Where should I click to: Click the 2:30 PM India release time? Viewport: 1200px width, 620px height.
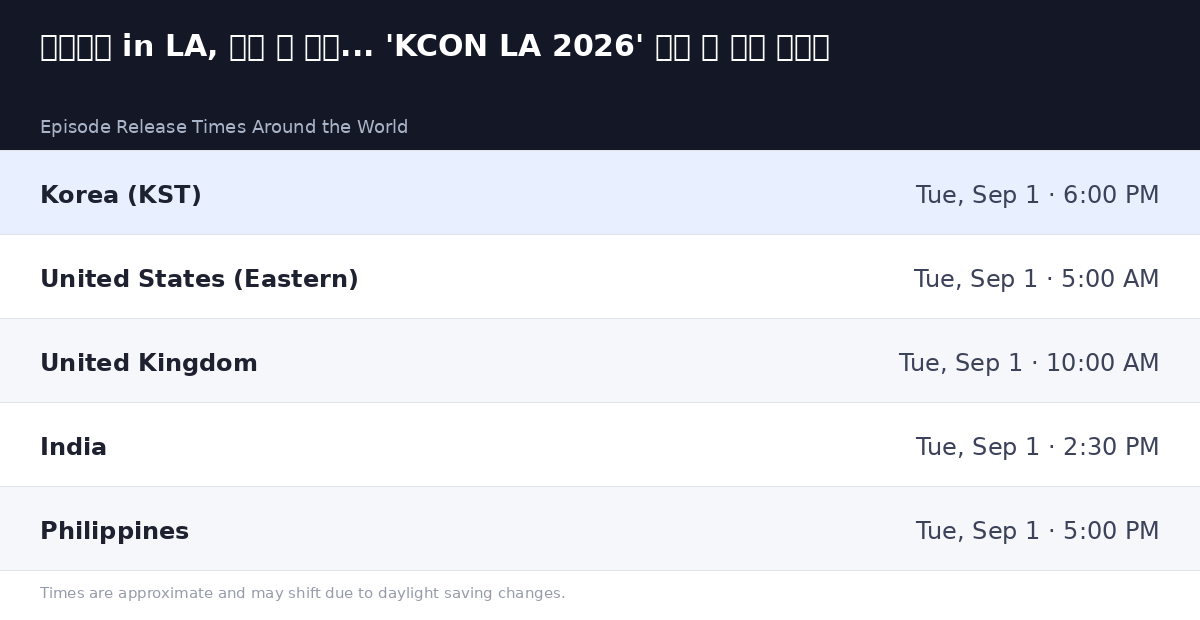(x=1037, y=448)
